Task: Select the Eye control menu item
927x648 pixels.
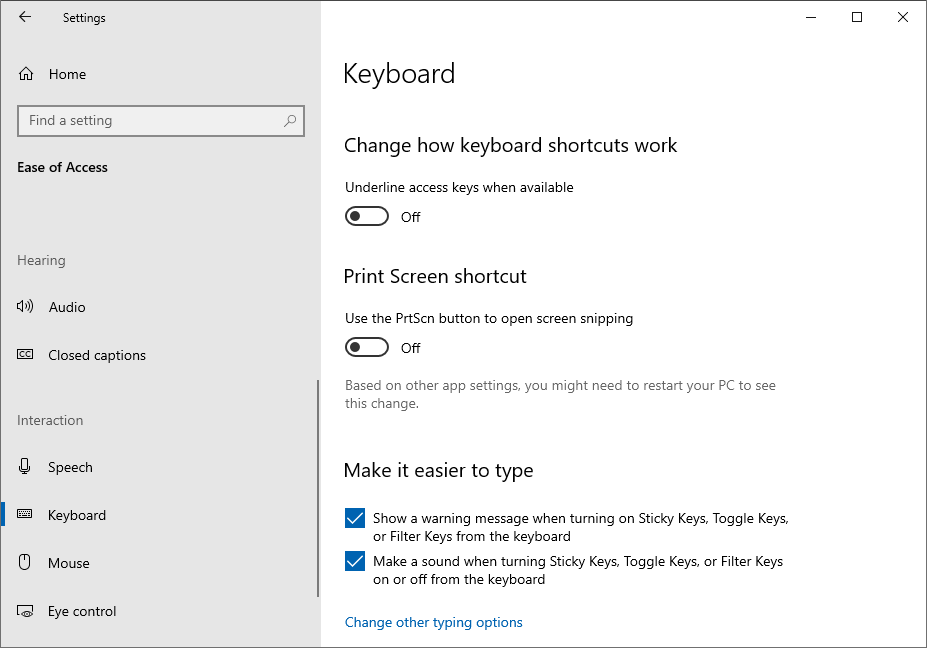Action: pyautogui.click(x=160, y=611)
